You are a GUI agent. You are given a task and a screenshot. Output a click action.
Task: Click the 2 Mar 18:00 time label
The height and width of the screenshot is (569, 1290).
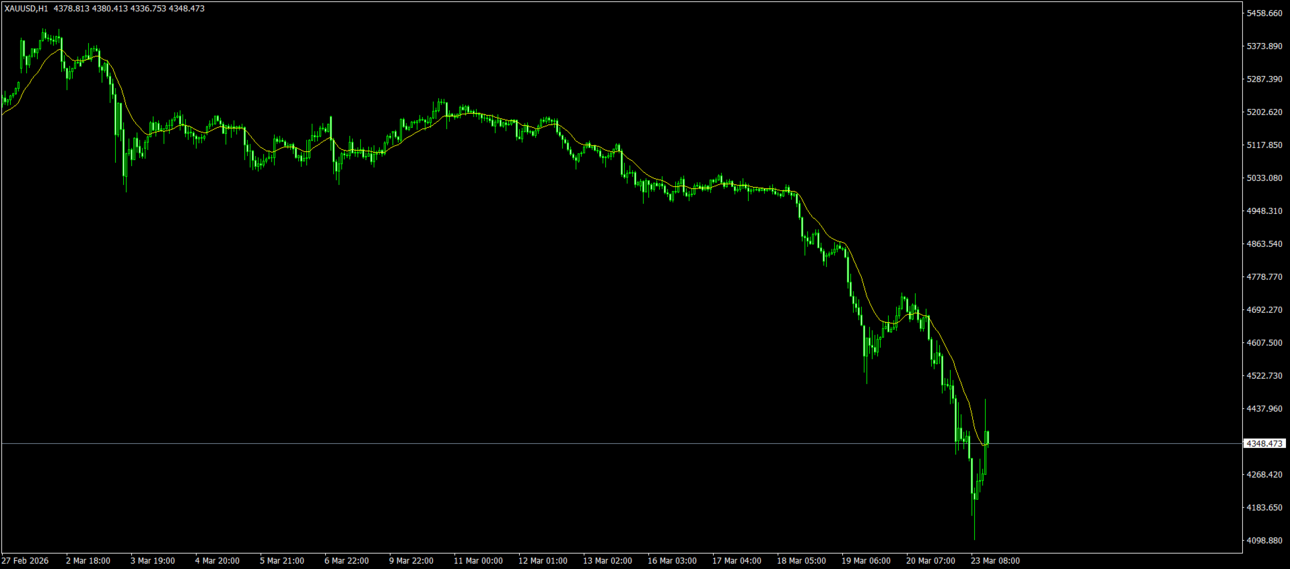tap(88, 561)
